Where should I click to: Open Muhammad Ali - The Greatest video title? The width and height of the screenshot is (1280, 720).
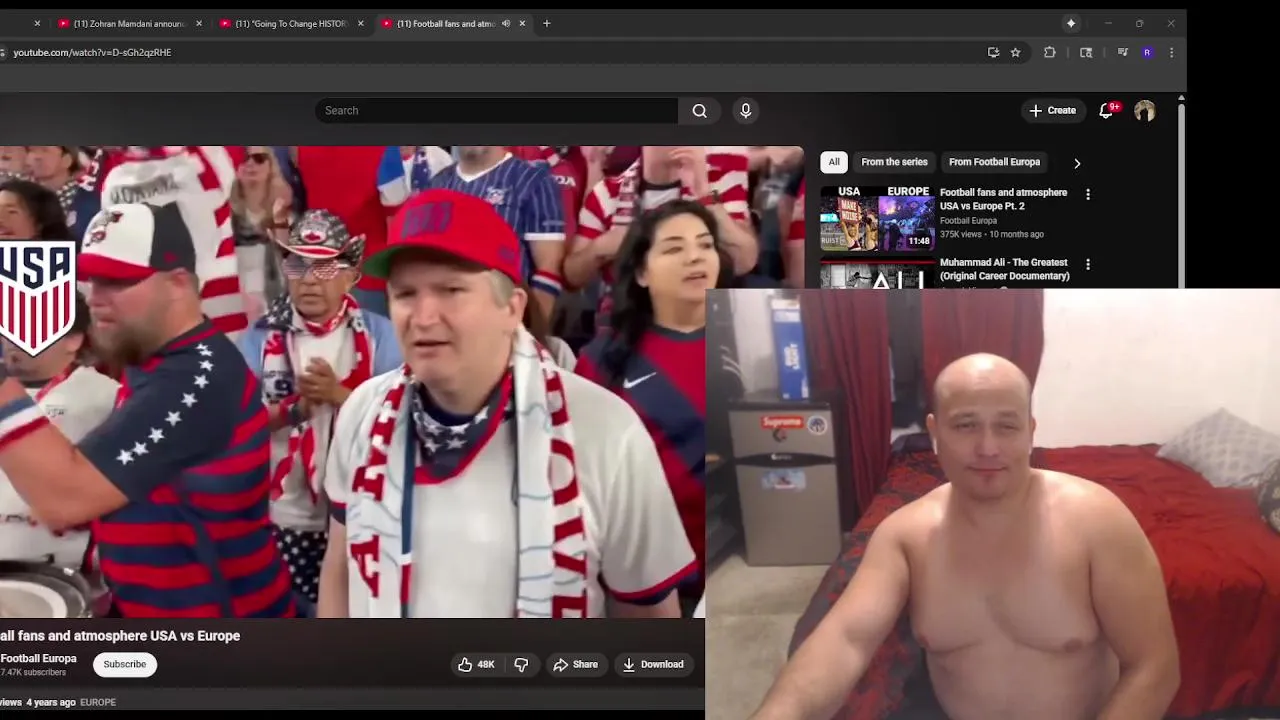1004,269
